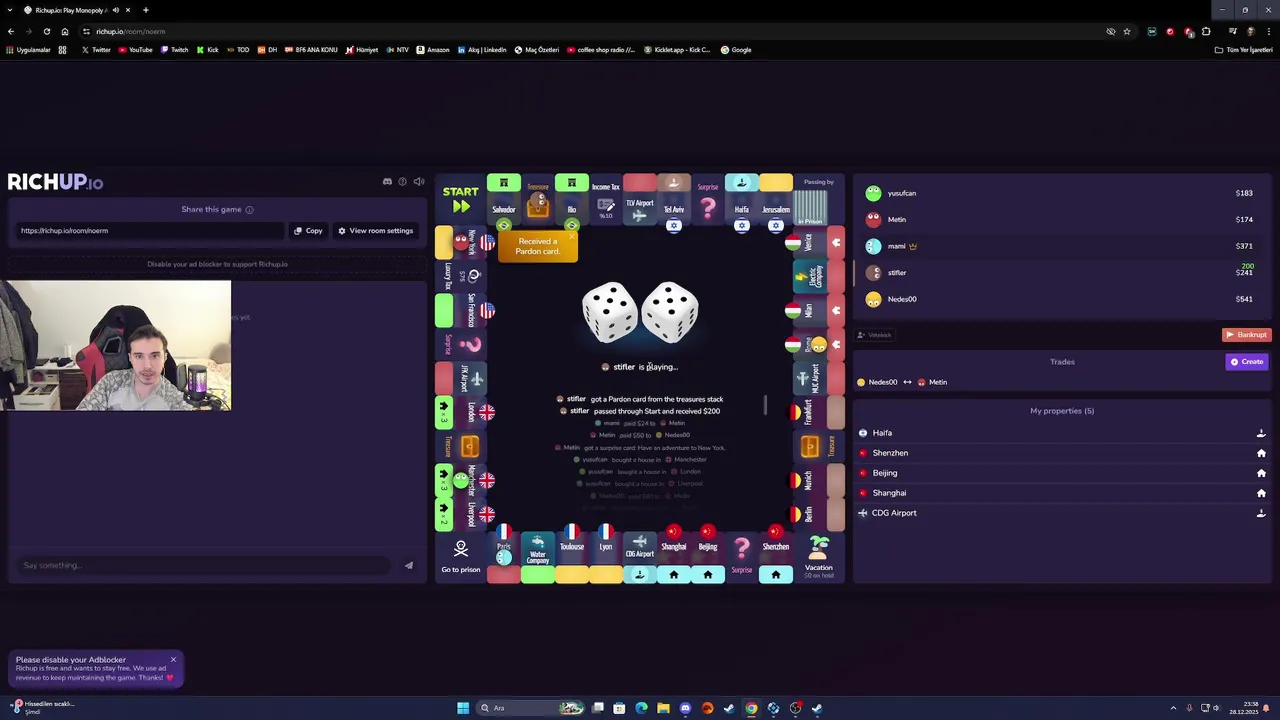Open Discord link icon near logo
Image resolution: width=1280 pixels, height=720 pixels.
tap(387, 182)
